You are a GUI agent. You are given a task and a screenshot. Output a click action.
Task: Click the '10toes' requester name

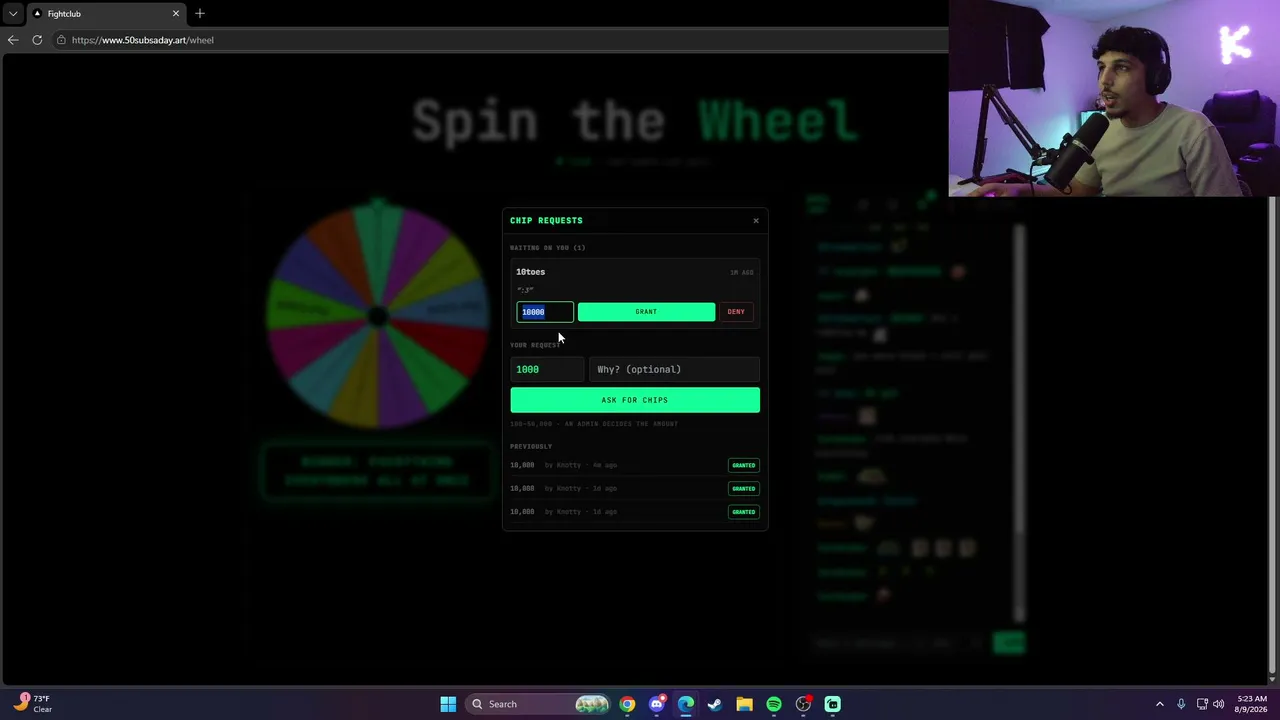pyautogui.click(x=530, y=272)
